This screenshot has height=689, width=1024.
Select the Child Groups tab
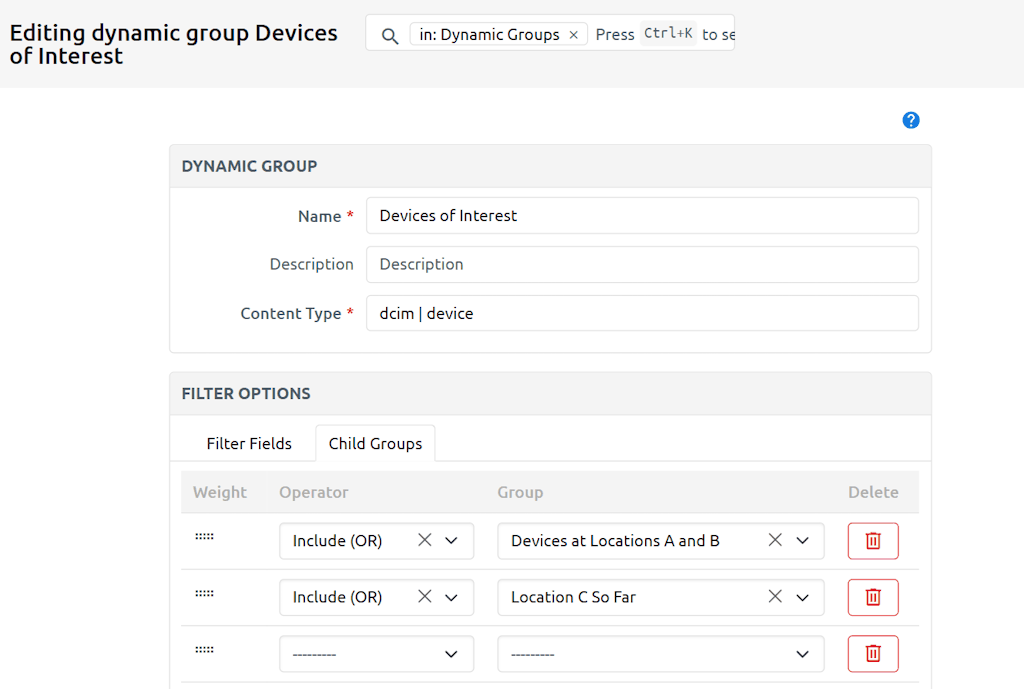pyautogui.click(x=375, y=443)
